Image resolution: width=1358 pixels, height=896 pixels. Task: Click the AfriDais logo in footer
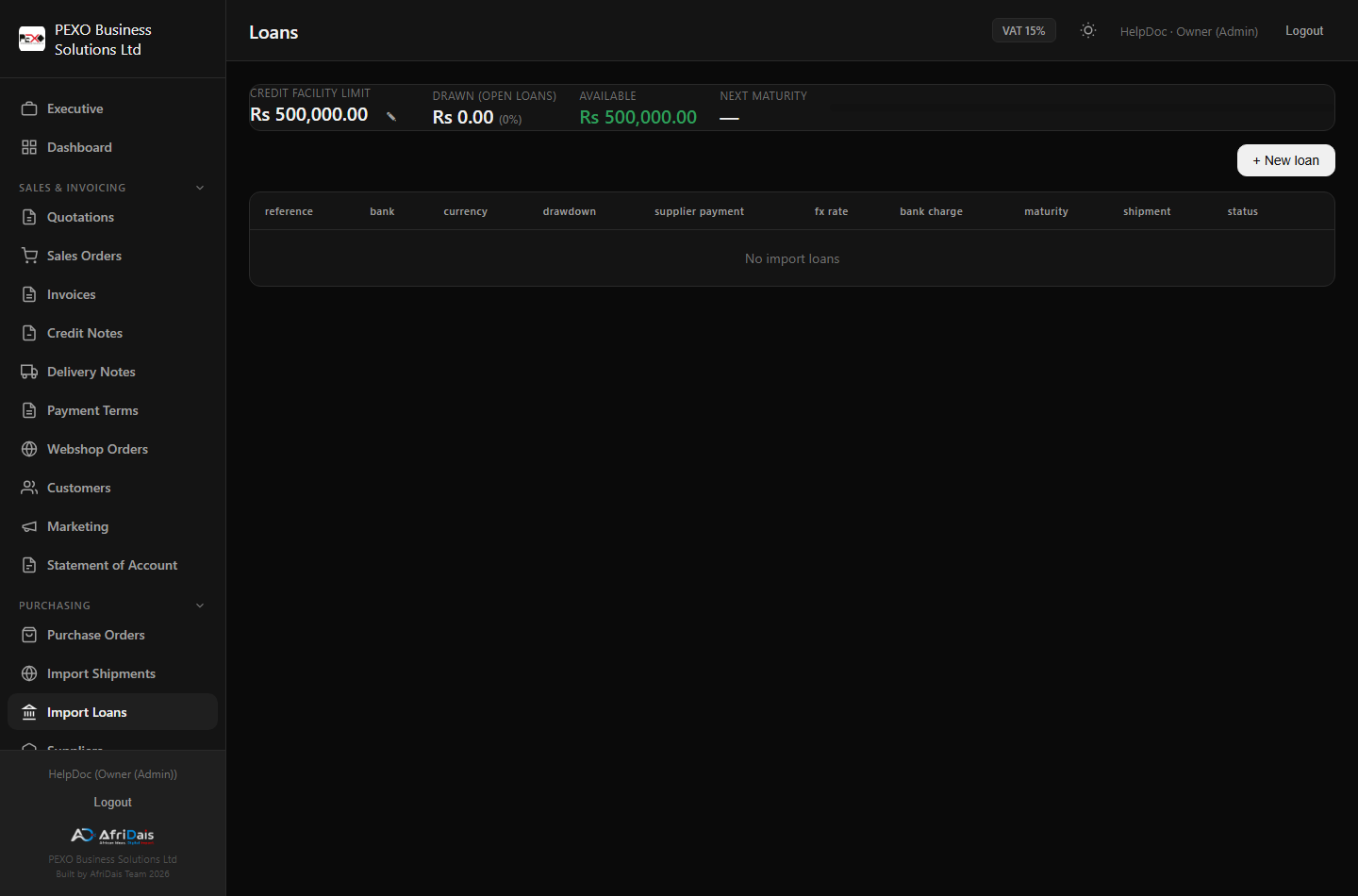point(112,836)
